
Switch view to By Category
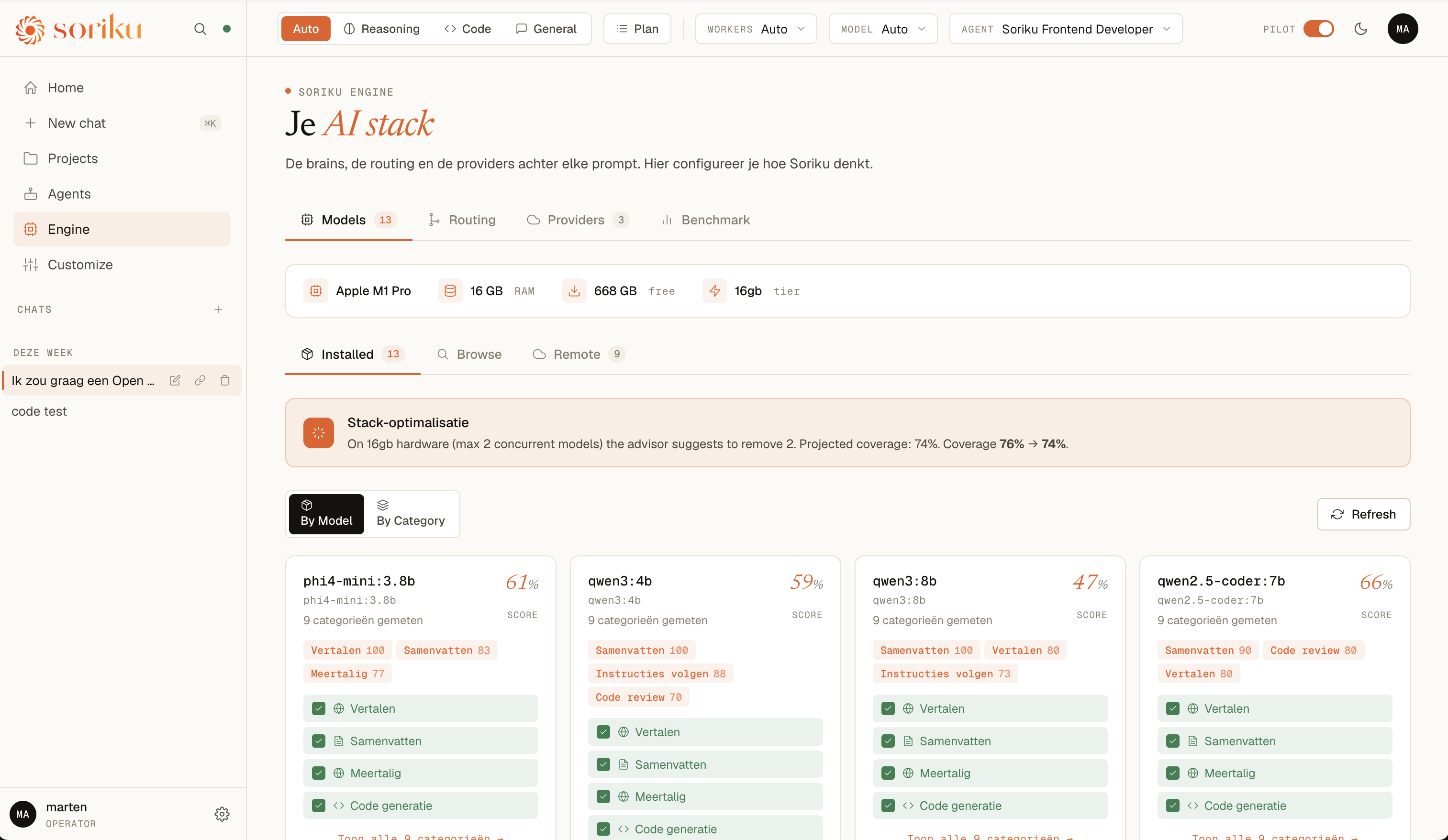410,514
